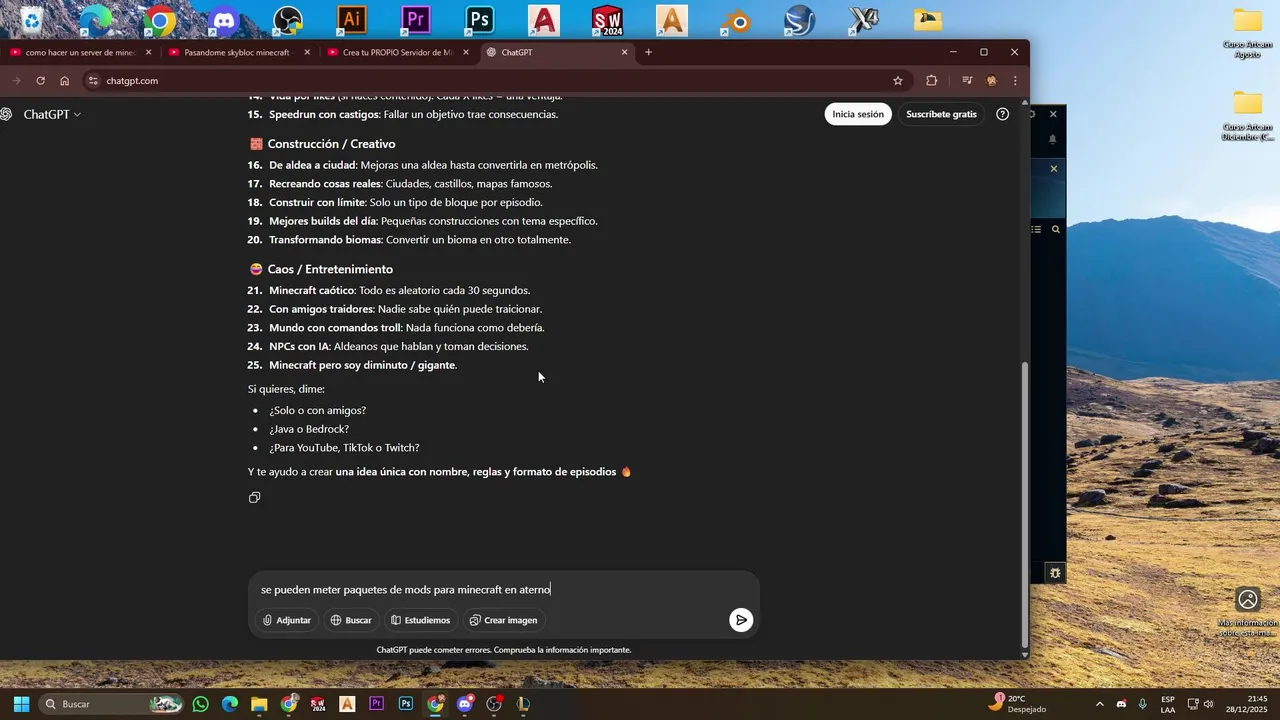1280x720 pixels.
Task: Copy the ChatGPT response using the copy icon
Action: click(x=255, y=497)
